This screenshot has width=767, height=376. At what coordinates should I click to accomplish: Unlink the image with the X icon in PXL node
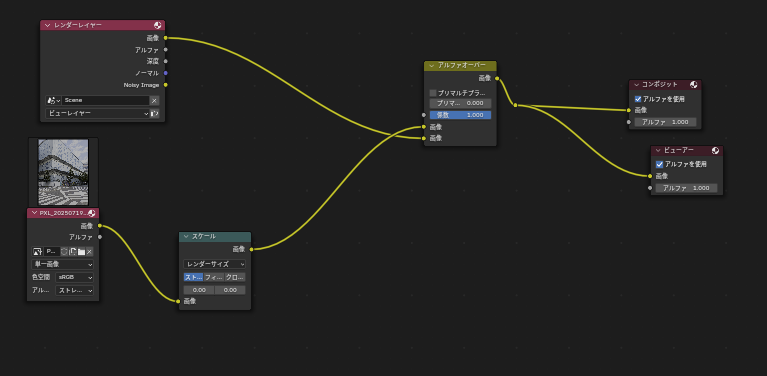pyautogui.click(x=89, y=252)
